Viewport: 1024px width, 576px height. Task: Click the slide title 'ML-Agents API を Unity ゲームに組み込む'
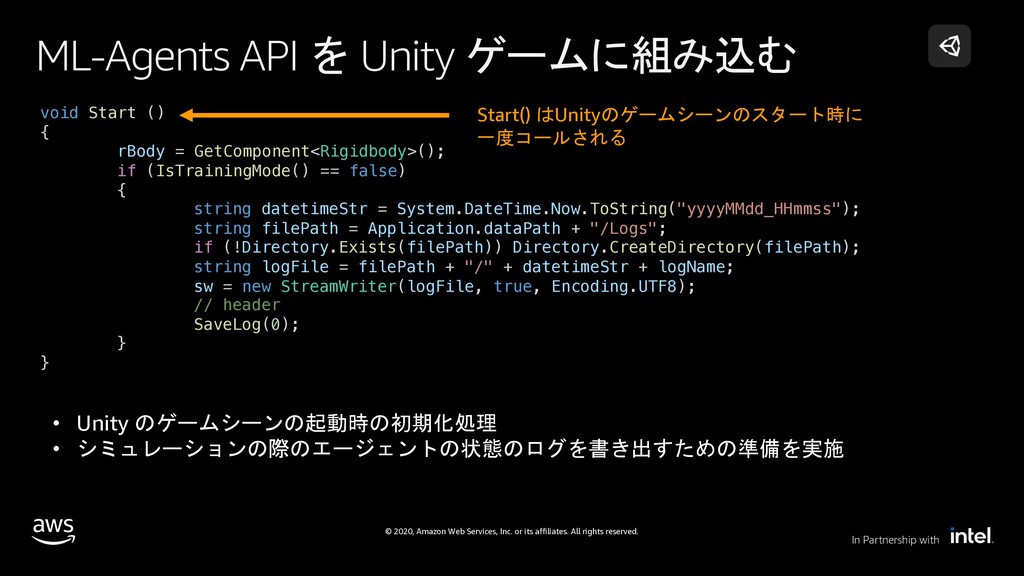click(x=416, y=56)
